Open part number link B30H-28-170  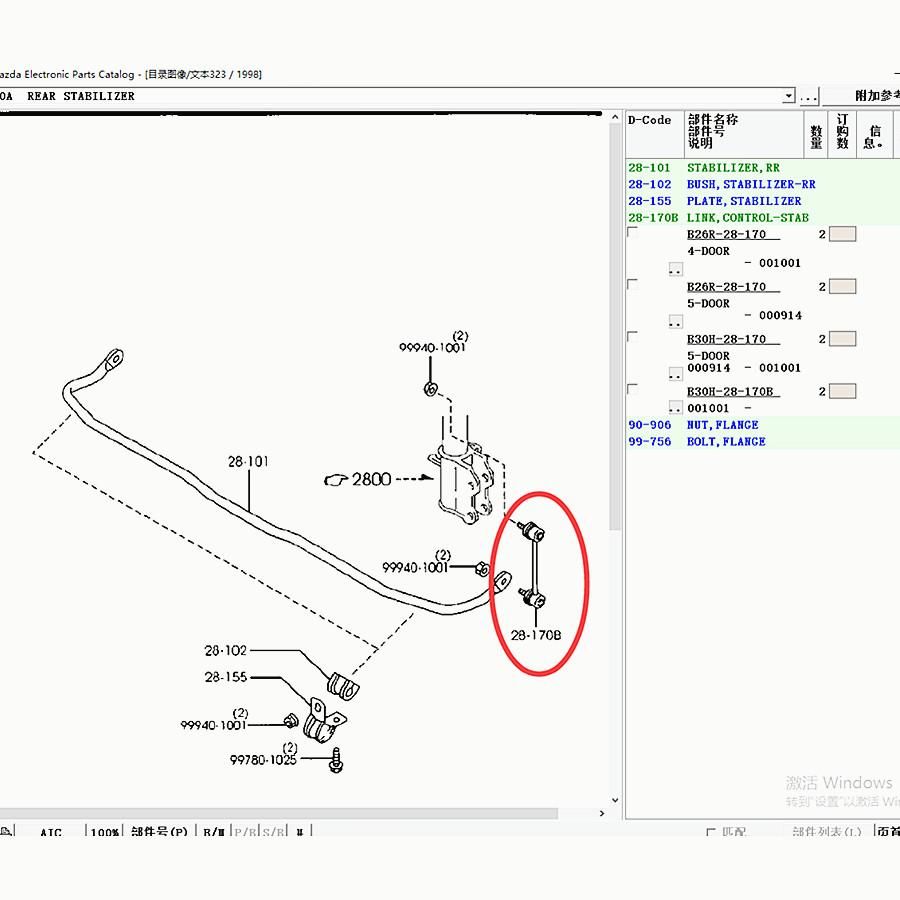tap(726, 339)
